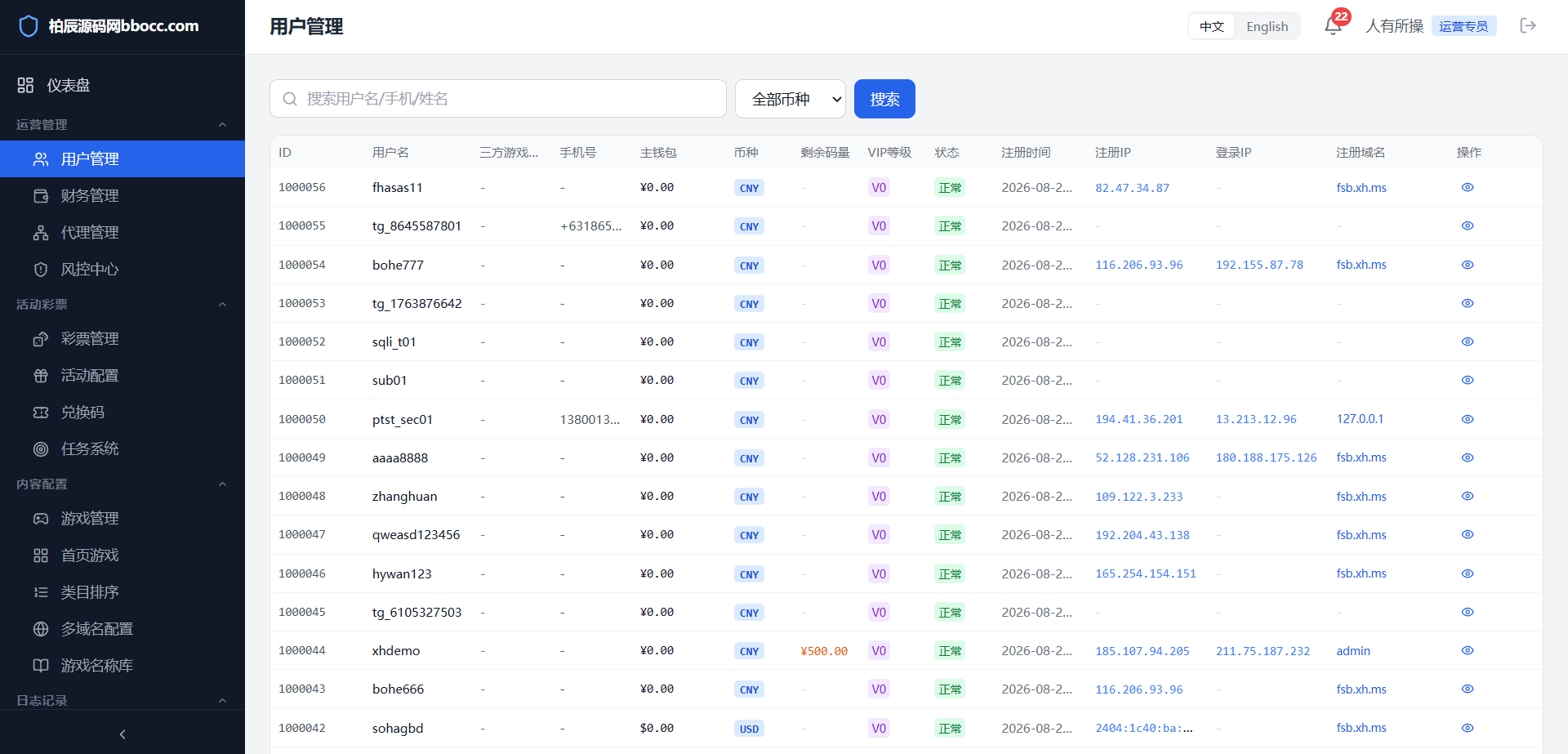Click the admin domain link for xhdemo

1353,651
